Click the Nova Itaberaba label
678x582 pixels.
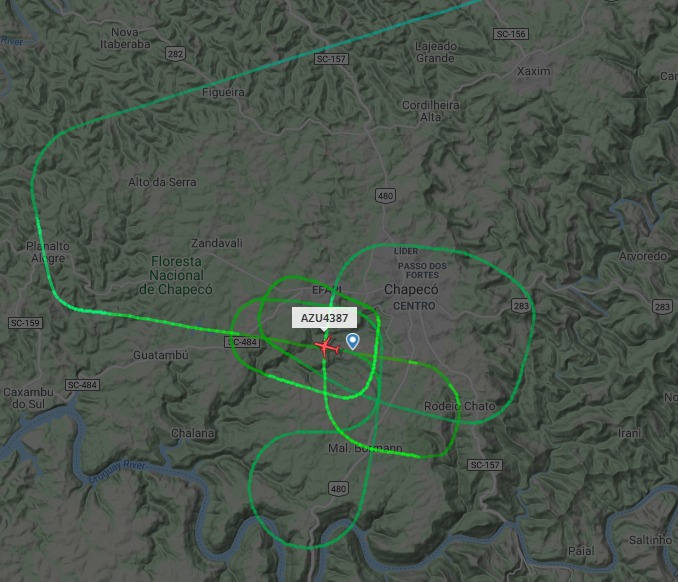tap(125, 38)
